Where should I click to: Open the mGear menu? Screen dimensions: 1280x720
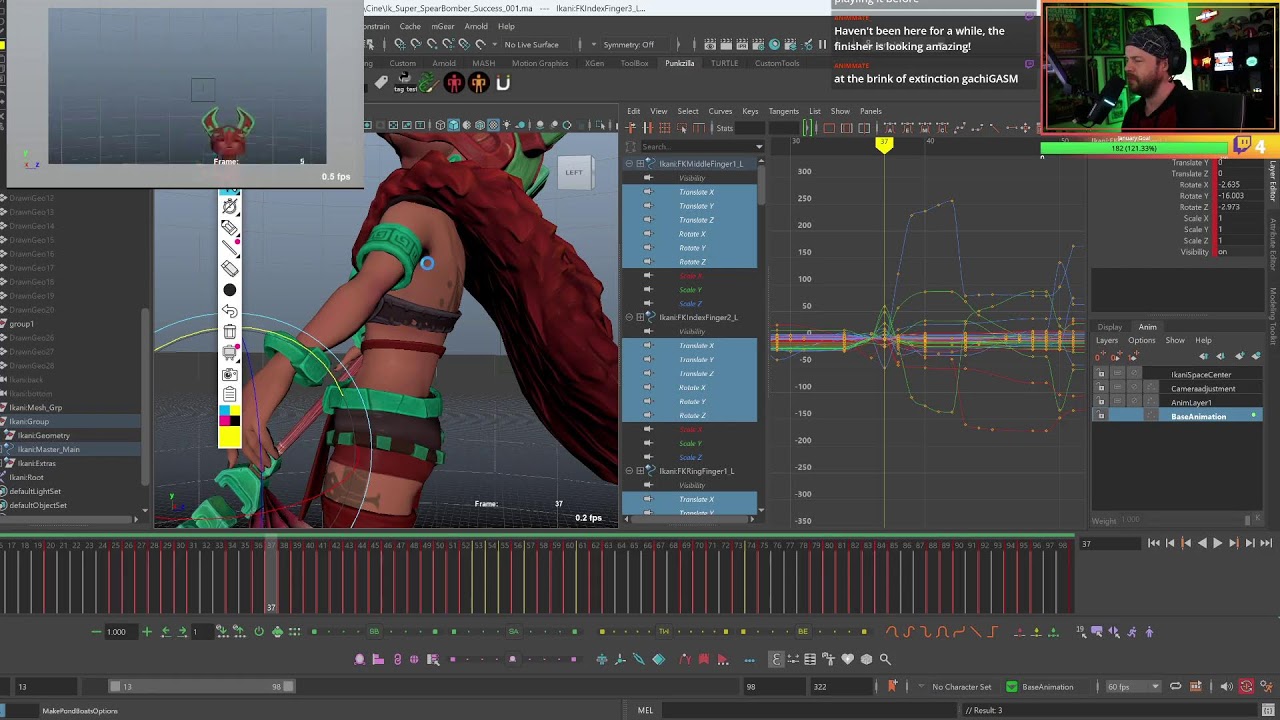[x=442, y=26]
